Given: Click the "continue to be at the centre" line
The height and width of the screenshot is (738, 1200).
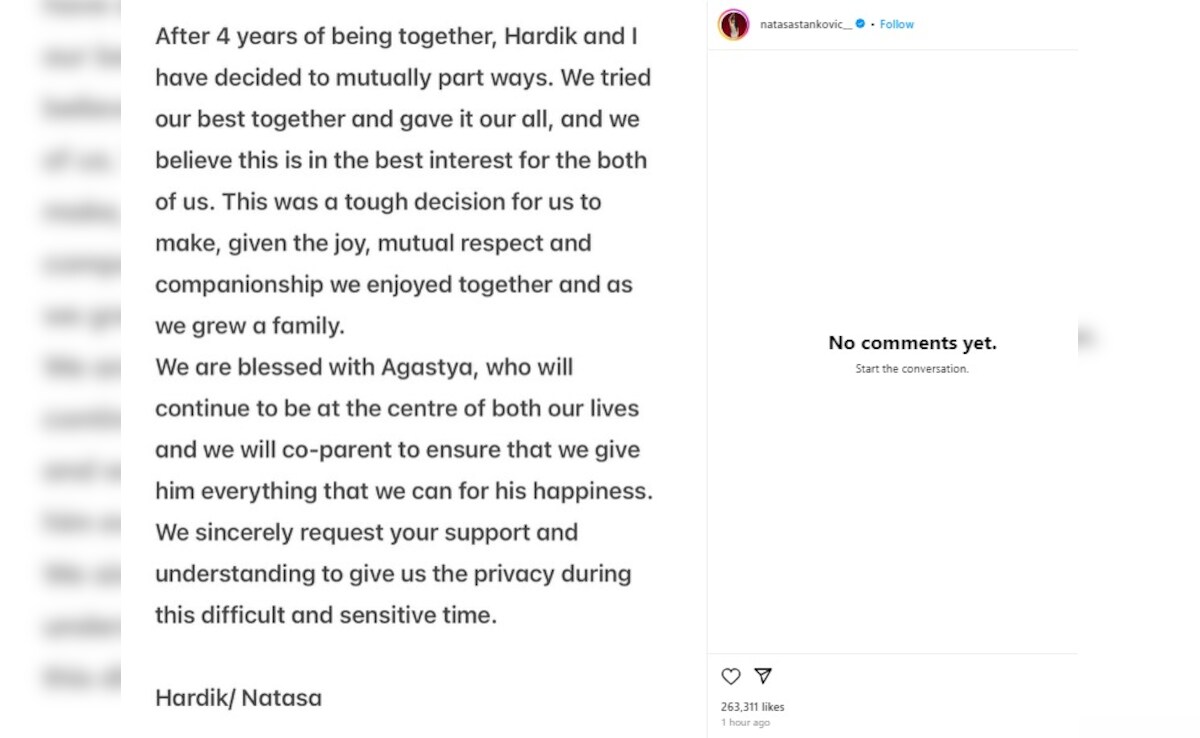Looking at the screenshot, I should click(x=396, y=408).
